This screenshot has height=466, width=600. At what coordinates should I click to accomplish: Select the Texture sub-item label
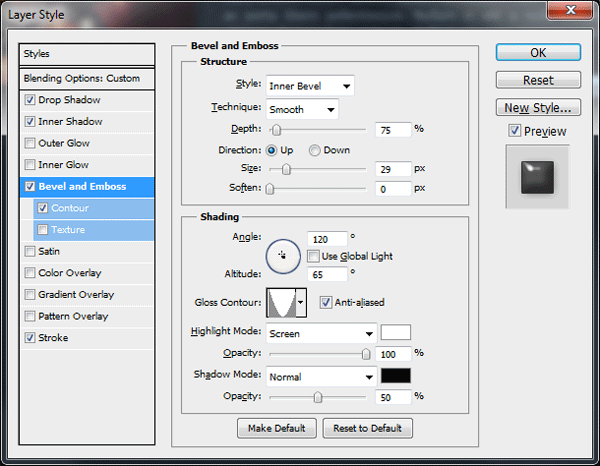[68, 230]
